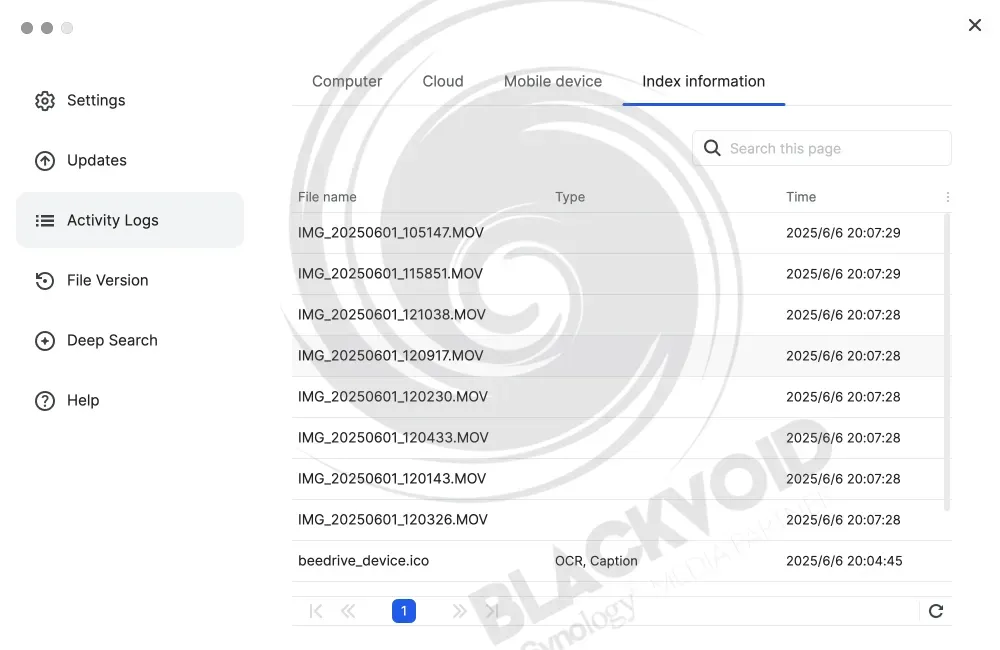Go to first page of results
Viewport: 1000px width, 650px height.
click(316, 611)
